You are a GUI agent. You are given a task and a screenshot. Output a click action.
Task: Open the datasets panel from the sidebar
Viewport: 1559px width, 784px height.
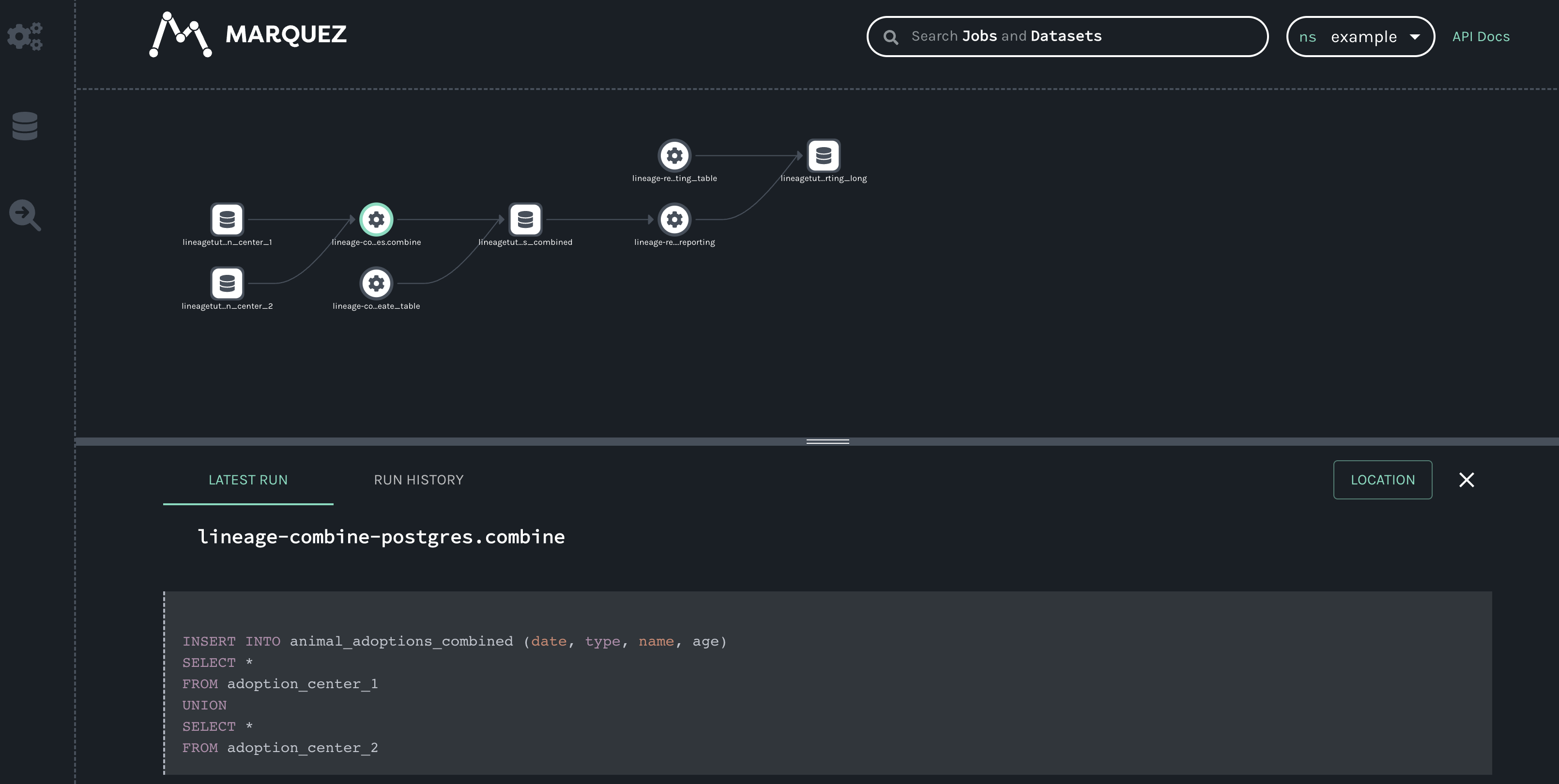point(25,126)
